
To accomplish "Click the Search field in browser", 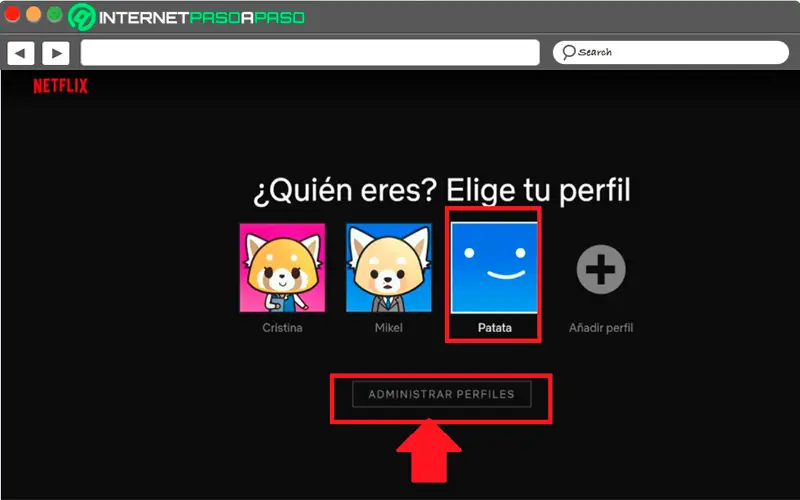I will click(671, 53).
